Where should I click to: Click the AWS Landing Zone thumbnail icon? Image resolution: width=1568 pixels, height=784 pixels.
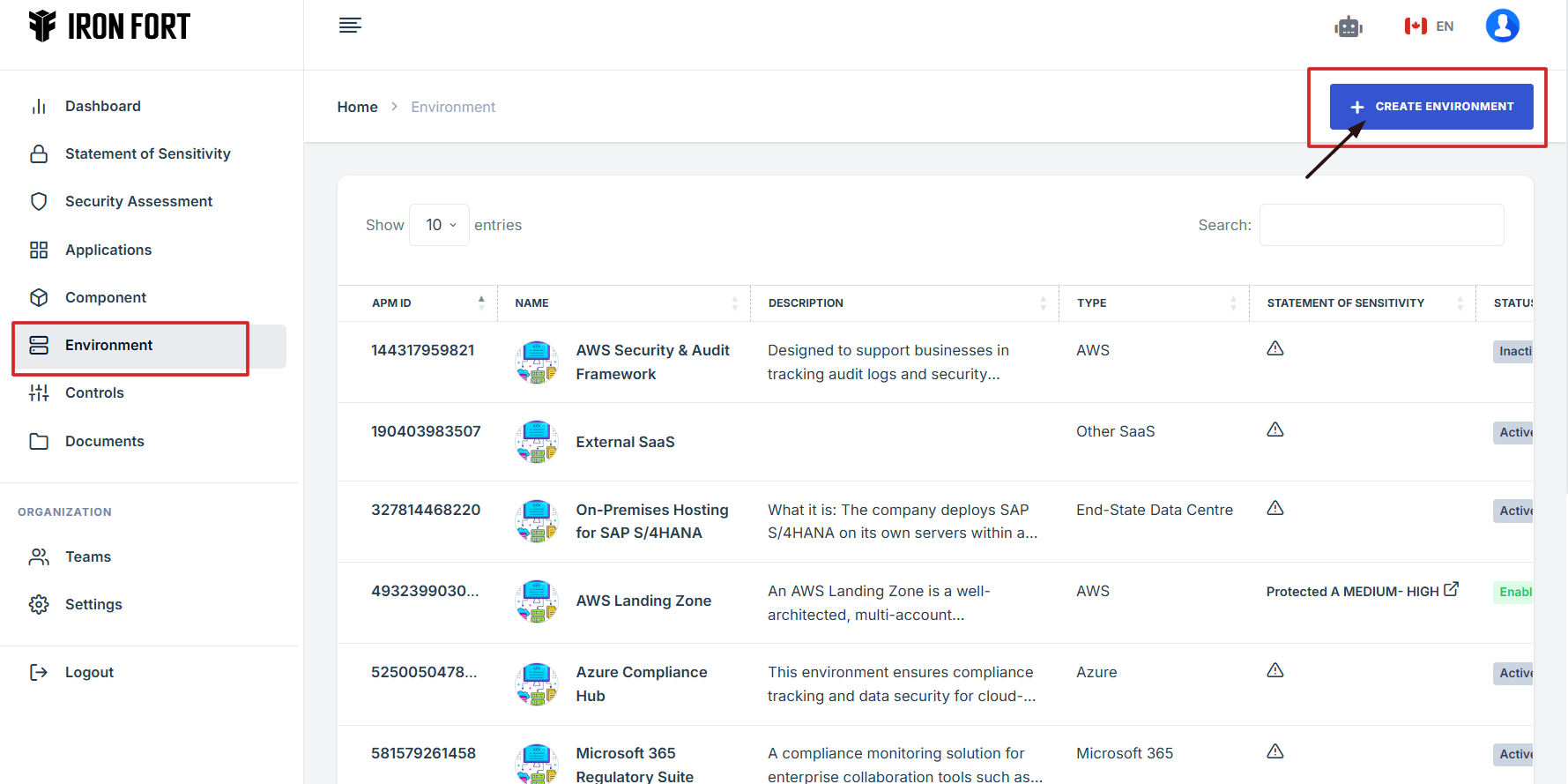(537, 601)
